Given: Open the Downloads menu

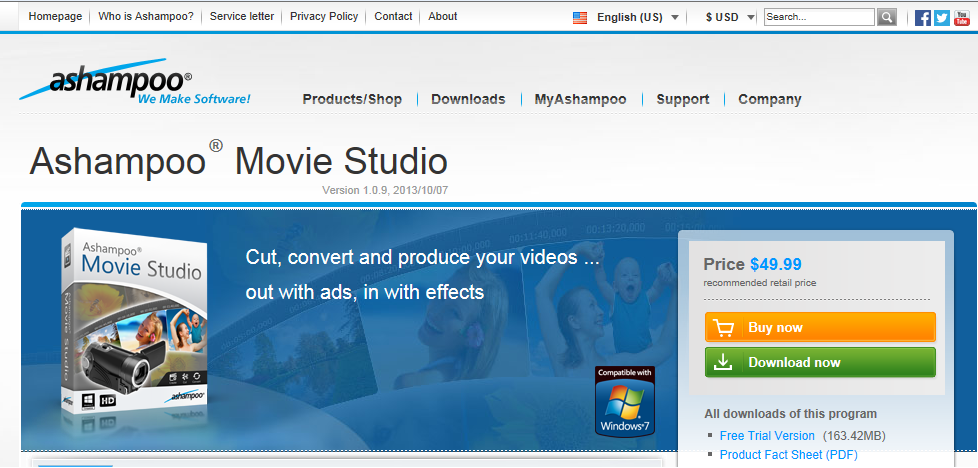Looking at the screenshot, I should pyautogui.click(x=468, y=99).
